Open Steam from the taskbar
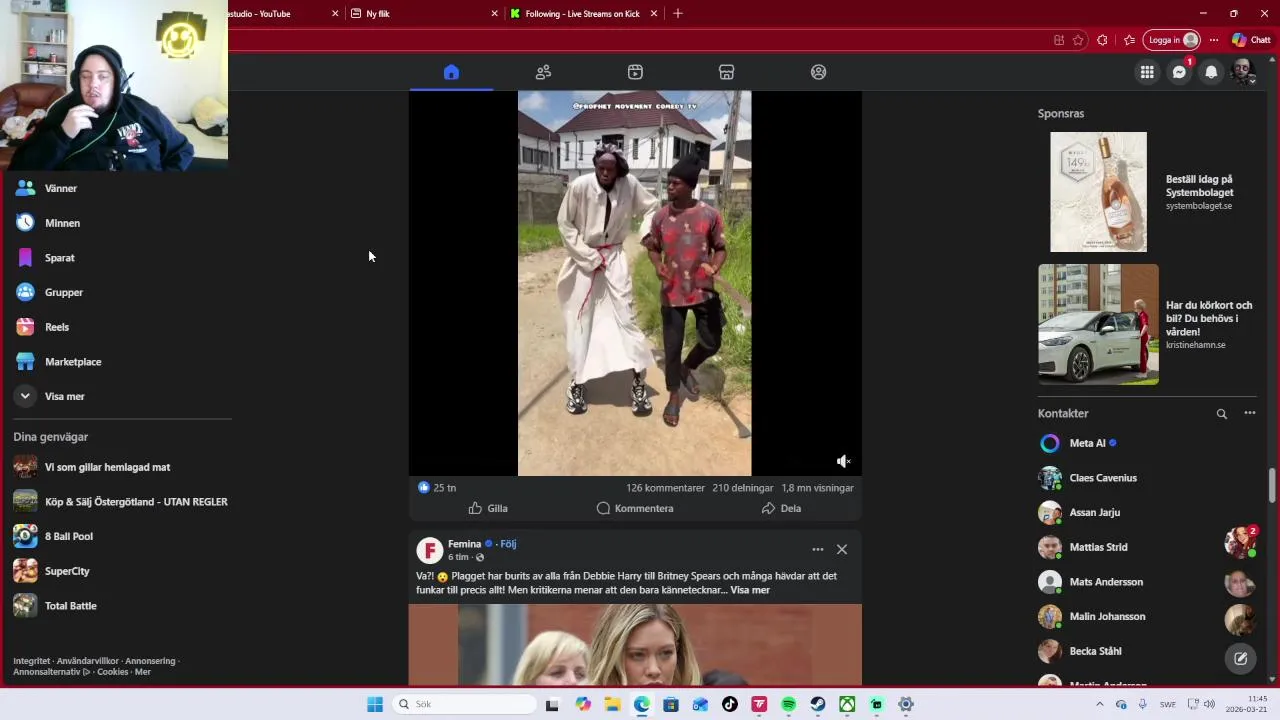 (818, 704)
